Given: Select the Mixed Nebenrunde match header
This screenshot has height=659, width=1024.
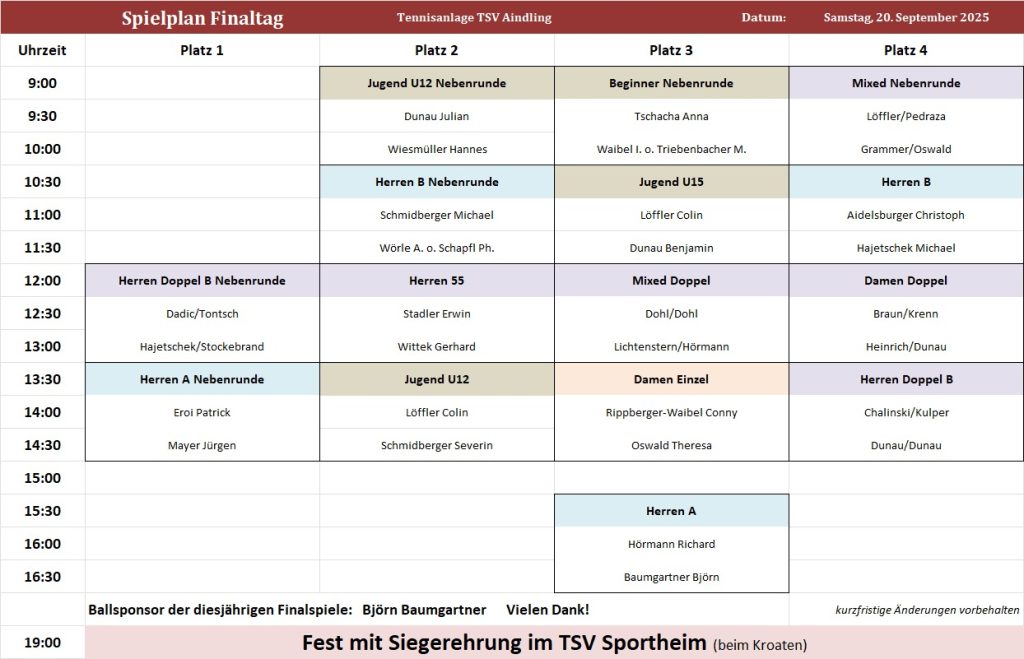Looking at the screenshot, I should point(906,83).
